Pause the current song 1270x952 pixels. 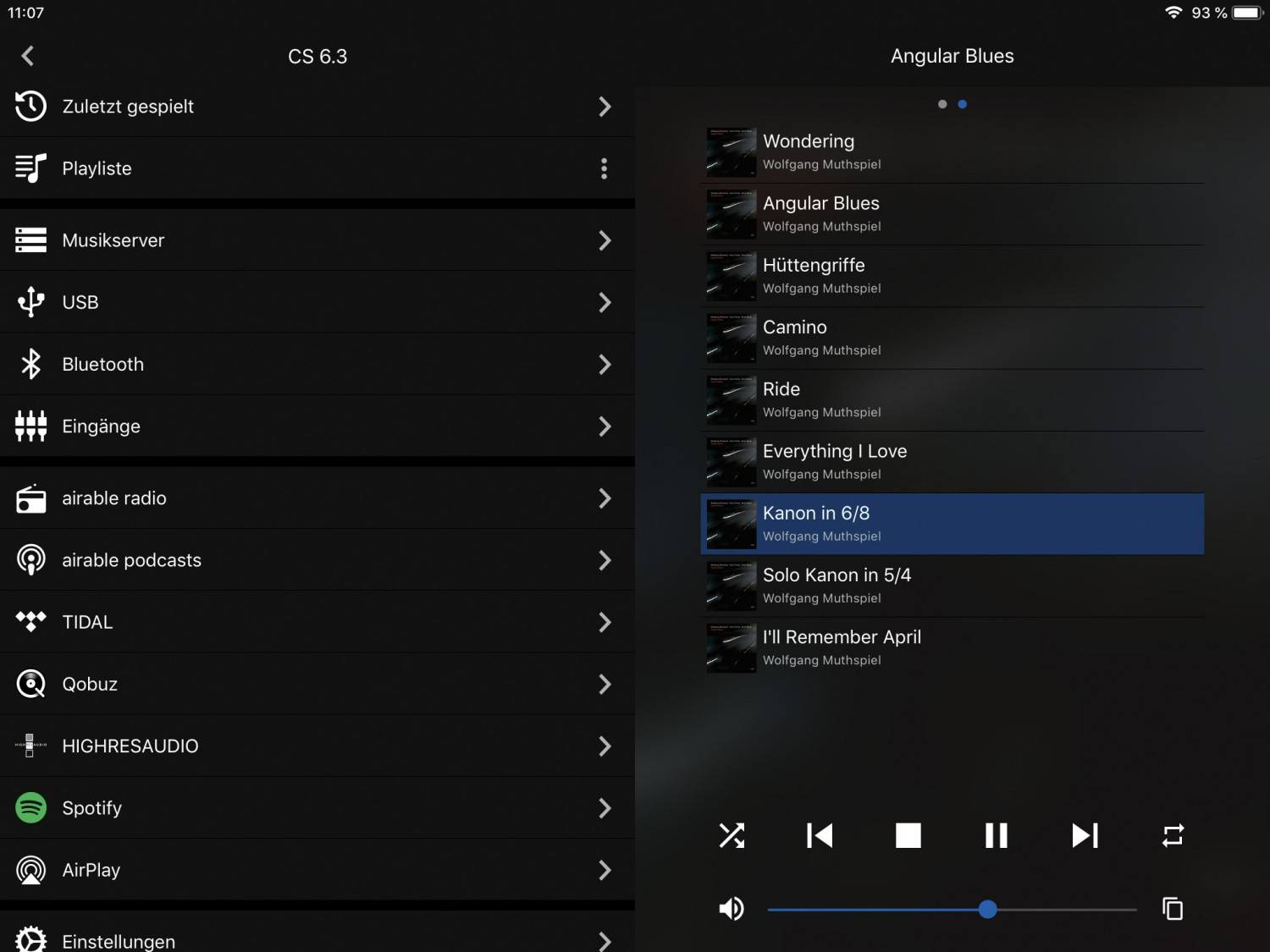997,835
